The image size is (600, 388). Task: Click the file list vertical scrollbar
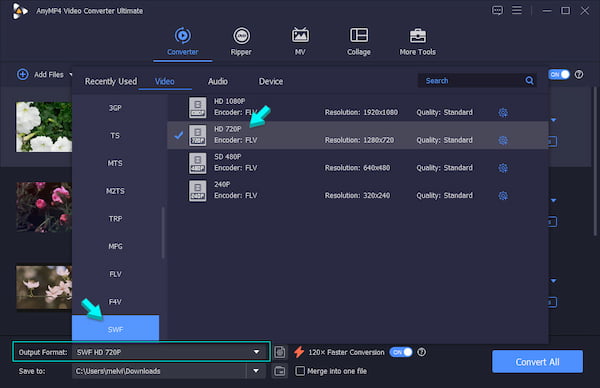(595, 161)
